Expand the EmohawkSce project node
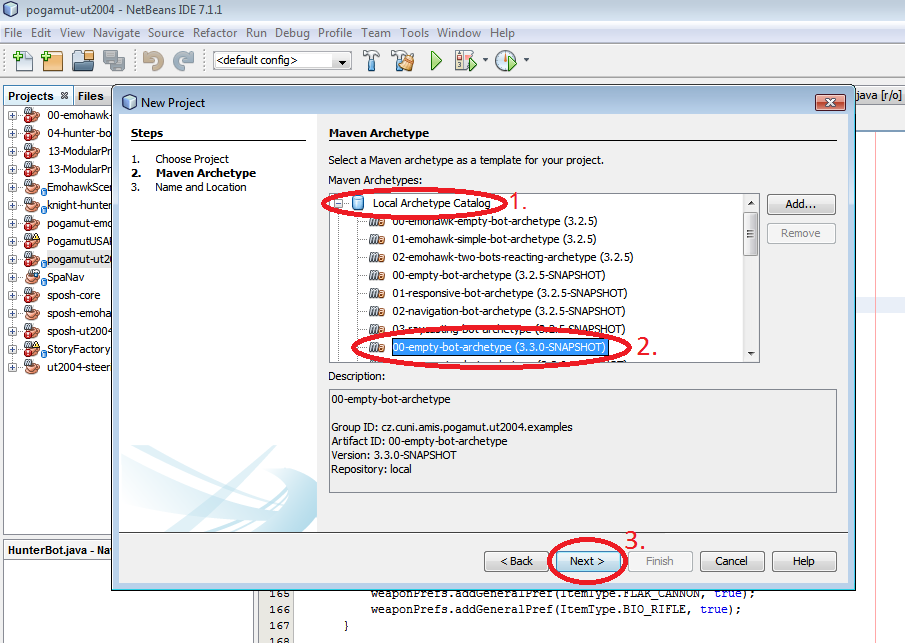Viewport: 905px width, 643px height. pos(12,187)
